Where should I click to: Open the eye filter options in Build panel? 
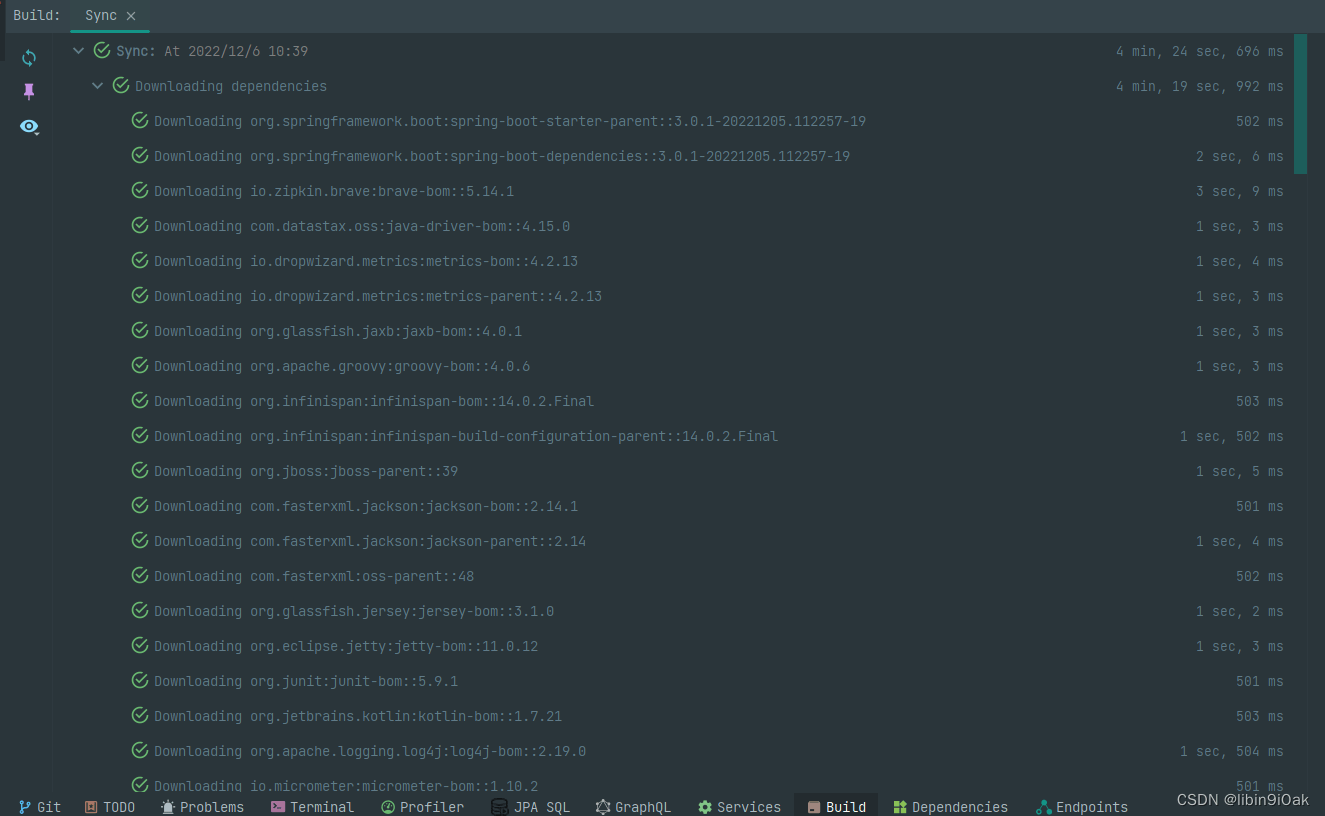tap(29, 127)
